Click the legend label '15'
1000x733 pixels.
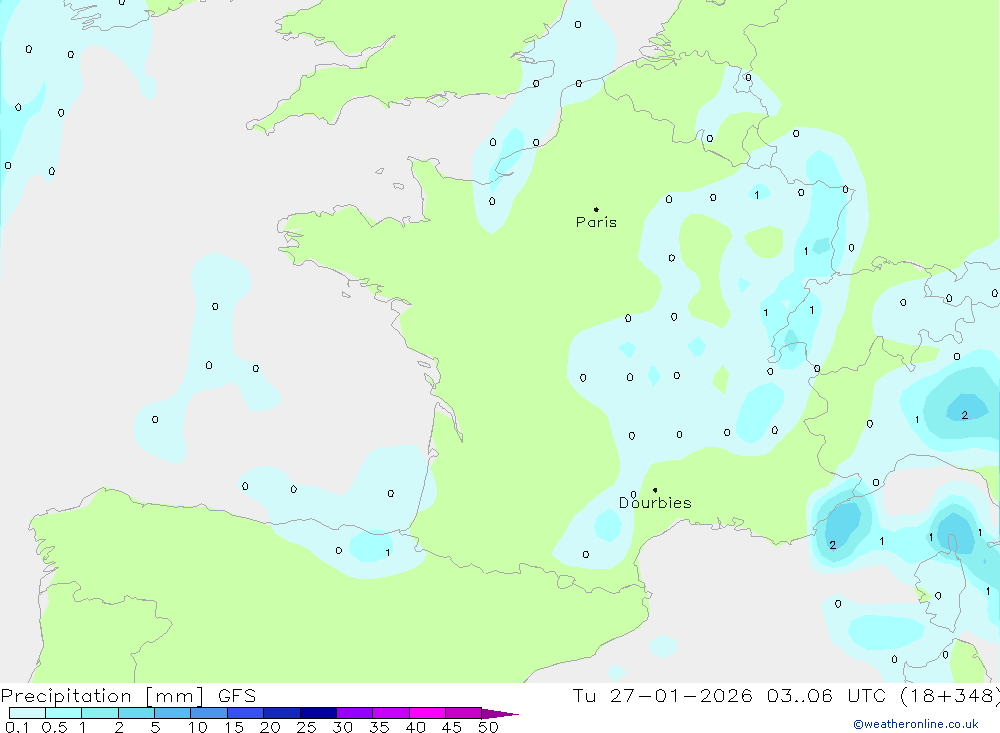coord(234,727)
